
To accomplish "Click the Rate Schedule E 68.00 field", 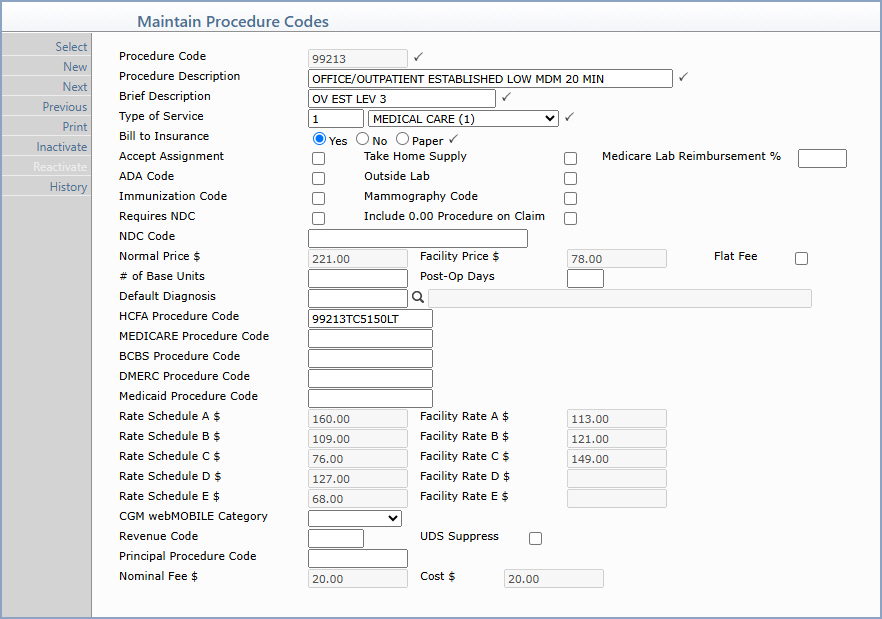I will point(358,498).
